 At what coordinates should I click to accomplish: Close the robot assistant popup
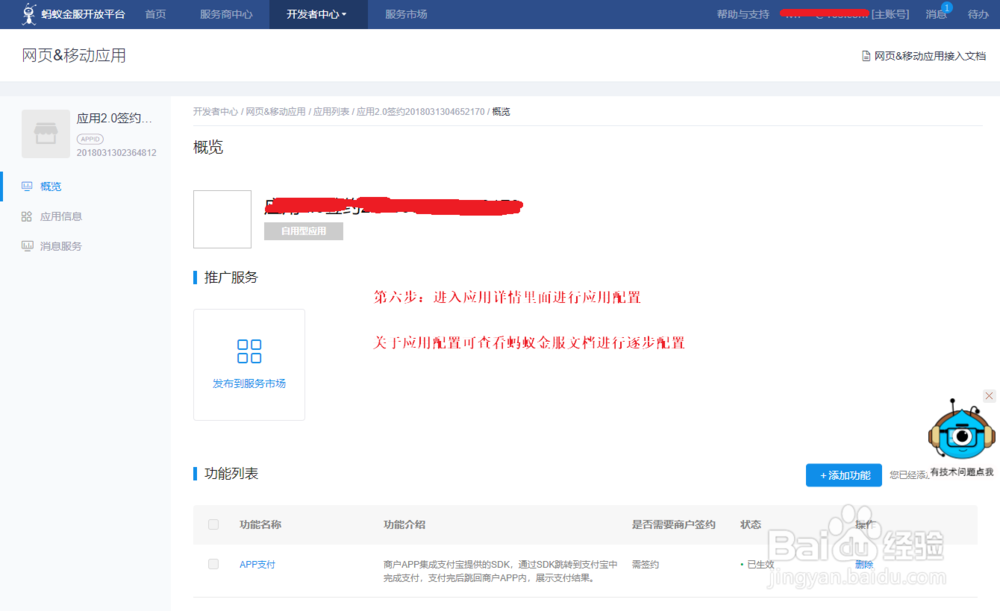[x=989, y=396]
